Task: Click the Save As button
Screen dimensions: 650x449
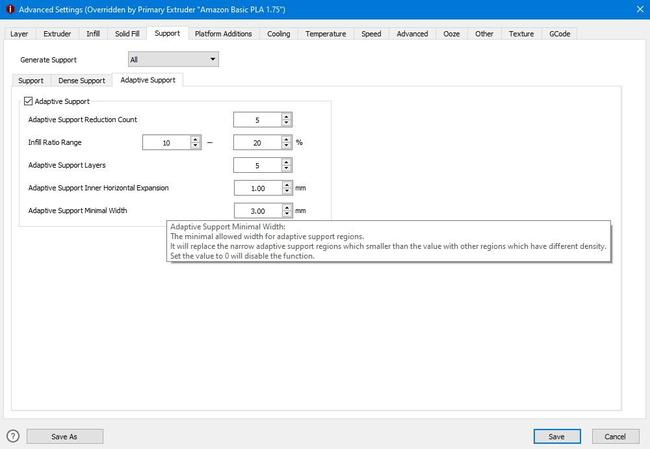Action: point(65,436)
